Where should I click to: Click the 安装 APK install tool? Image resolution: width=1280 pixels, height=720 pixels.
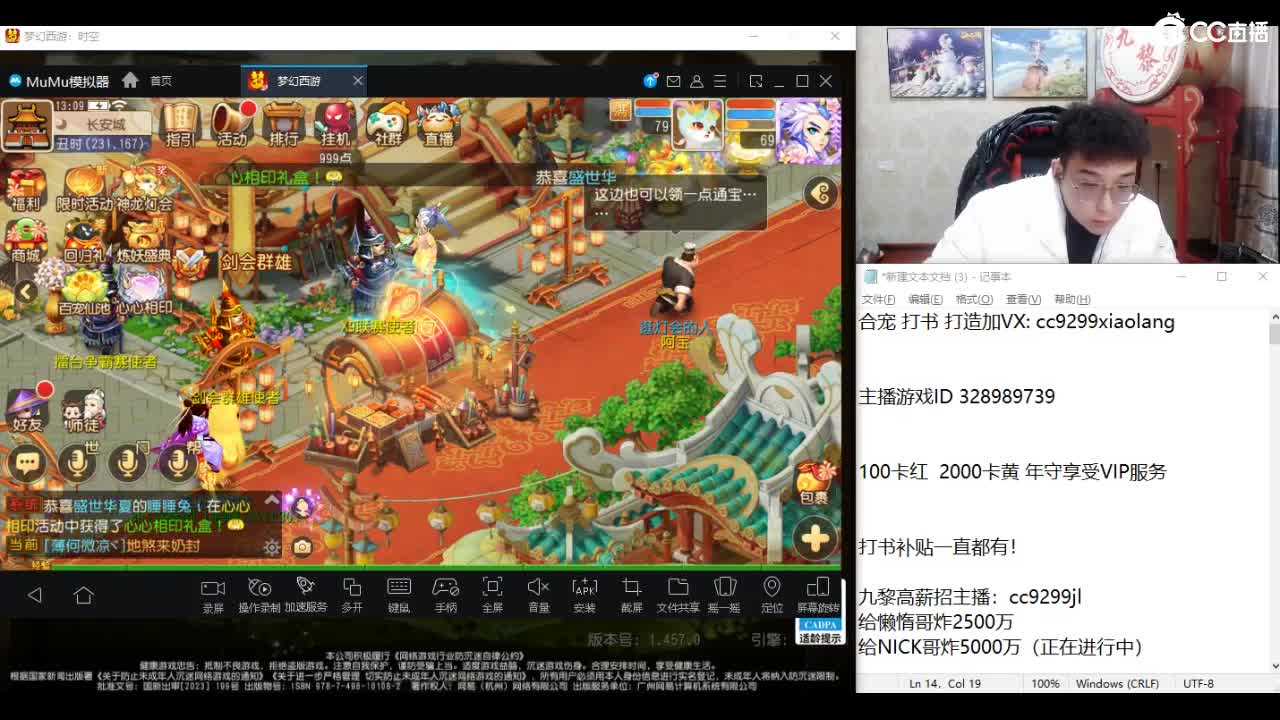585,595
